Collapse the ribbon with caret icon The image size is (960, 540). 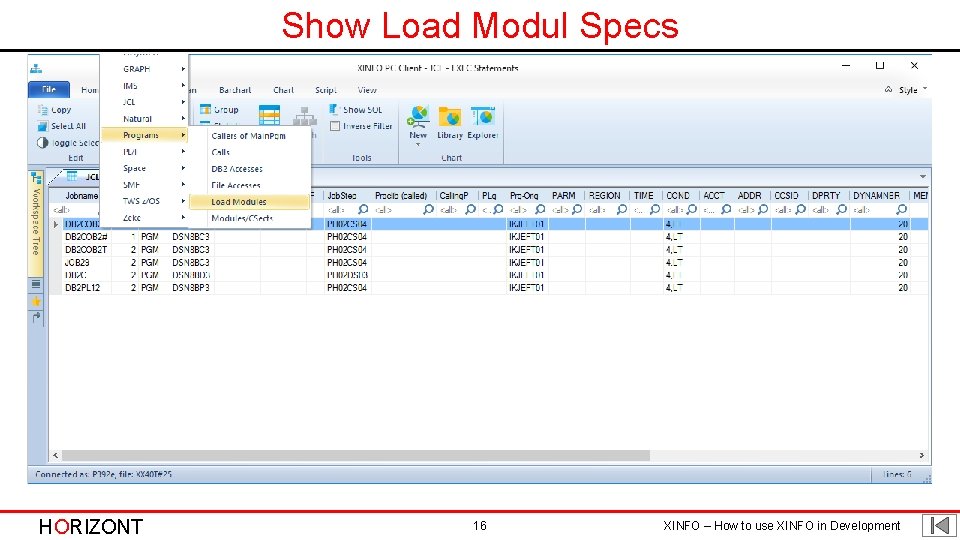click(x=888, y=89)
